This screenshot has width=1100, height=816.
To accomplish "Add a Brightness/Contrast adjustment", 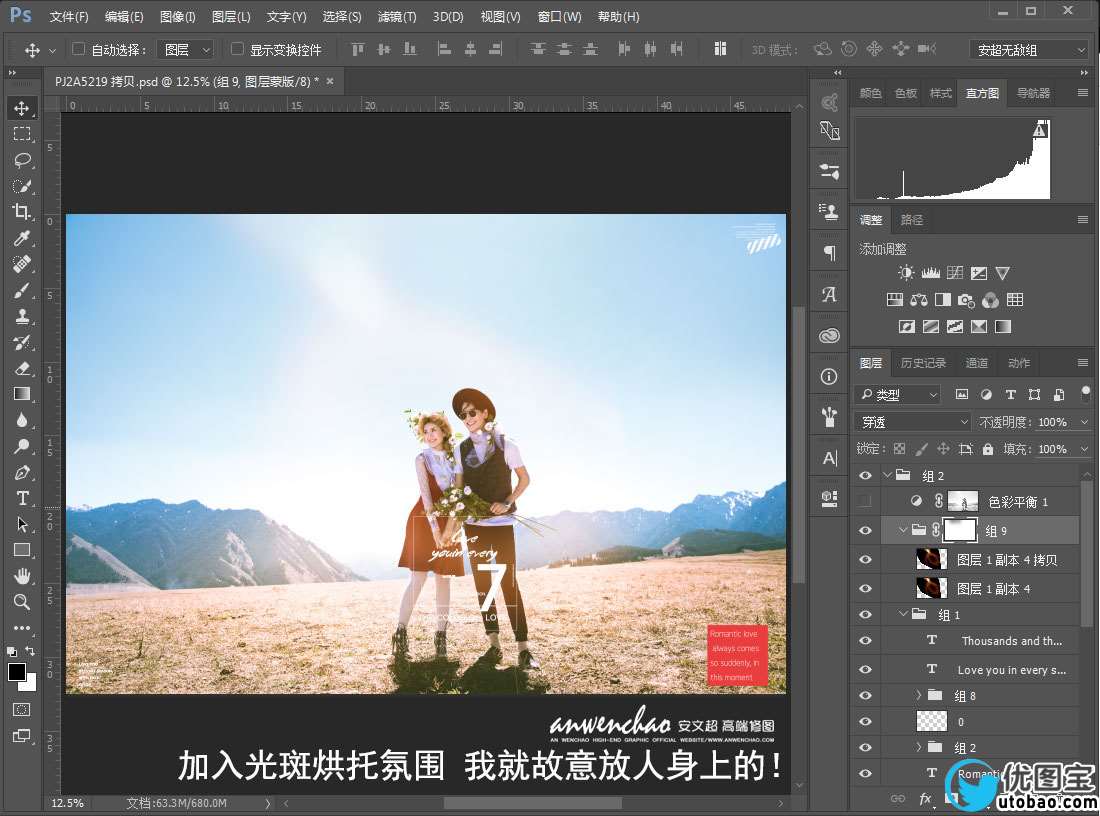I will pos(906,273).
